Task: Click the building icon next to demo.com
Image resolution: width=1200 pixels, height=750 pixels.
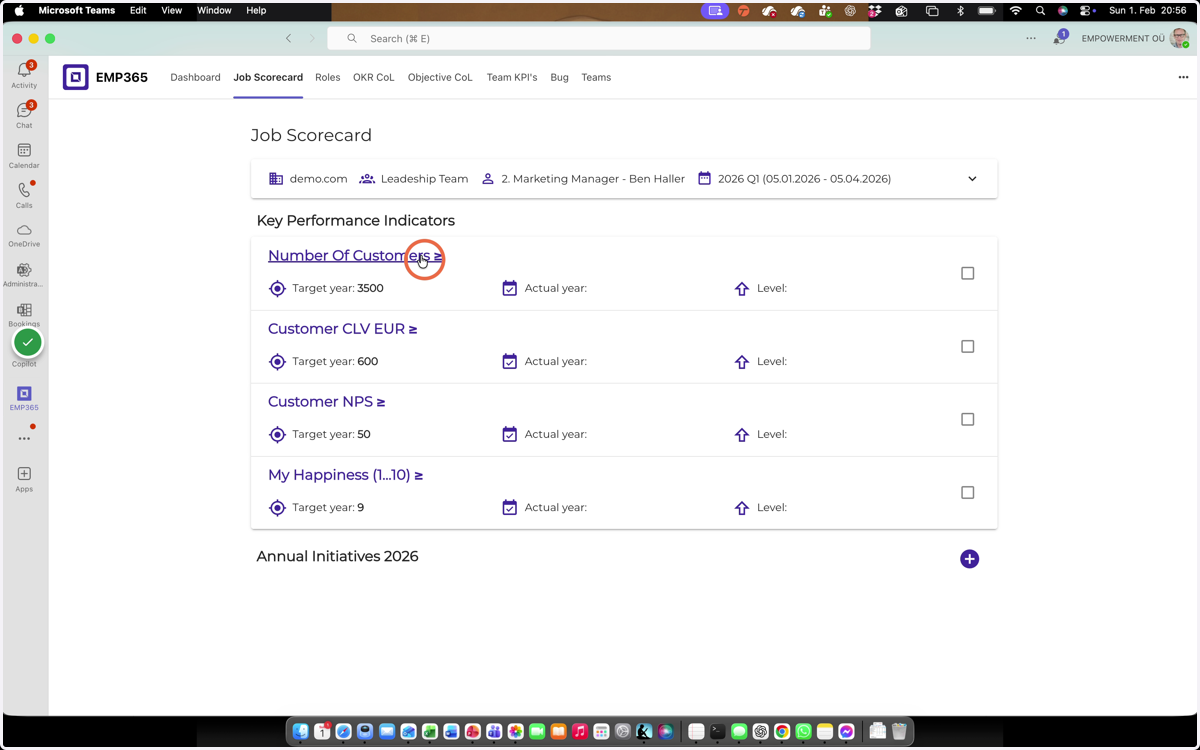Action: click(276, 178)
